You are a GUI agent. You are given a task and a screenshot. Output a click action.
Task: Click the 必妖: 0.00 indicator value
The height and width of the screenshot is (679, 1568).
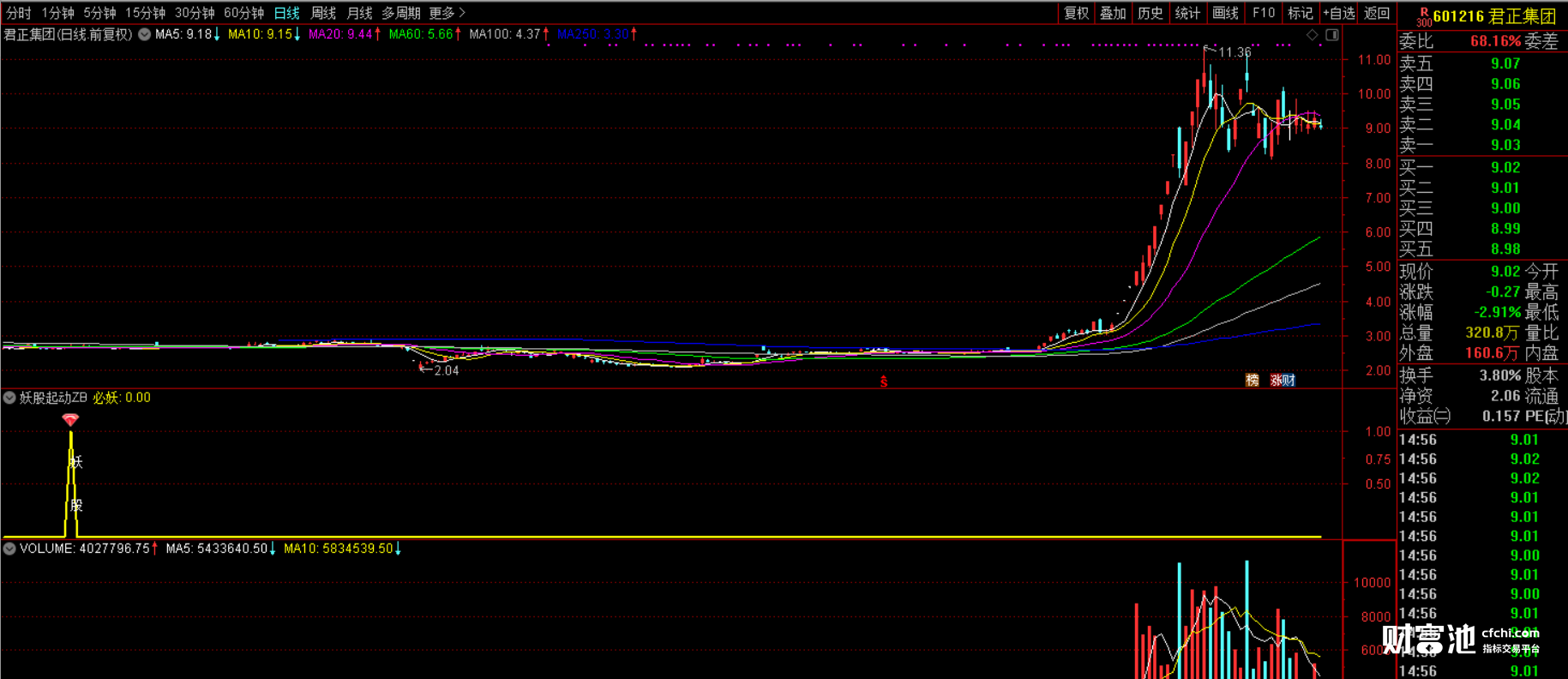122,398
